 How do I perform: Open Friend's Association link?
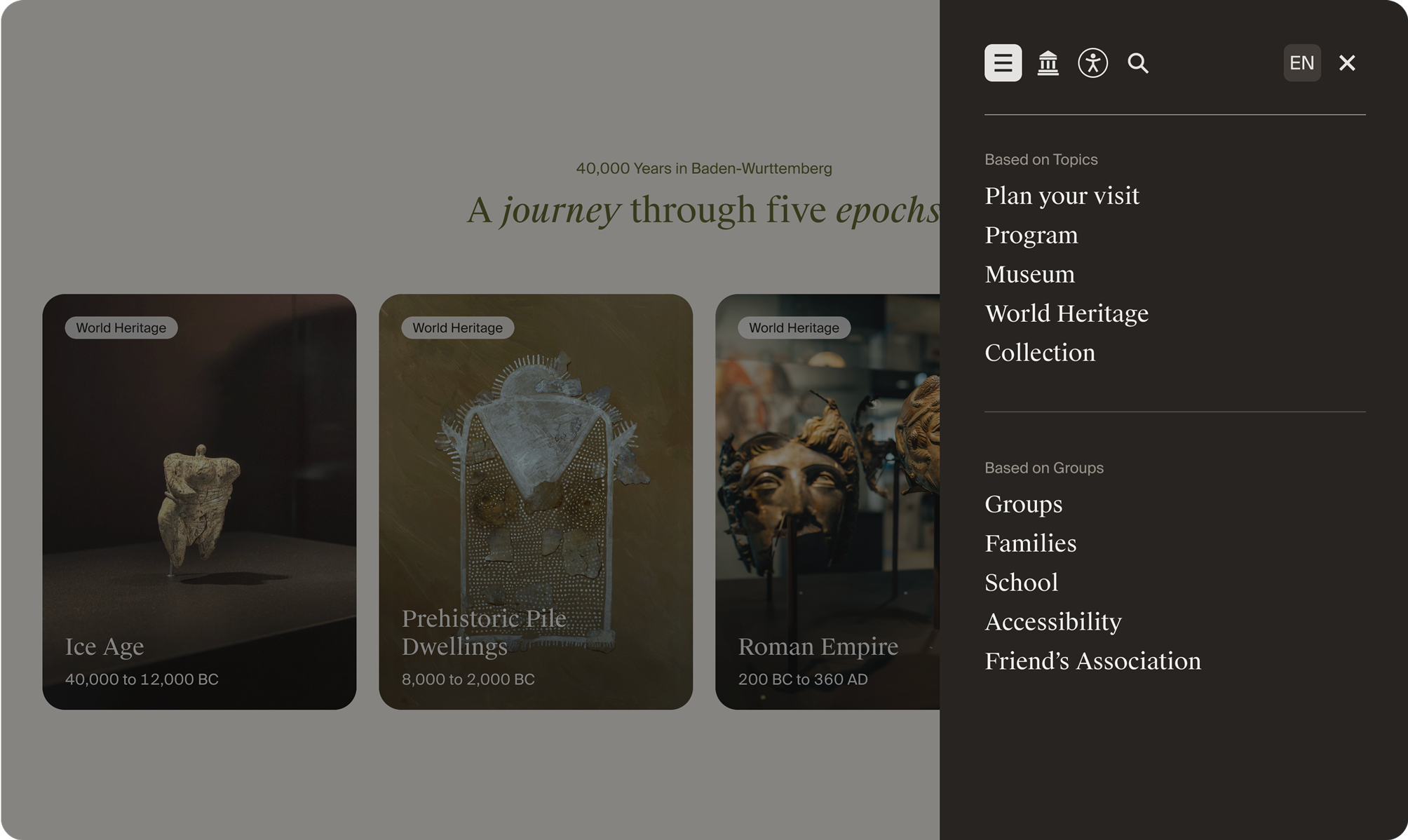click(1092, 661)
